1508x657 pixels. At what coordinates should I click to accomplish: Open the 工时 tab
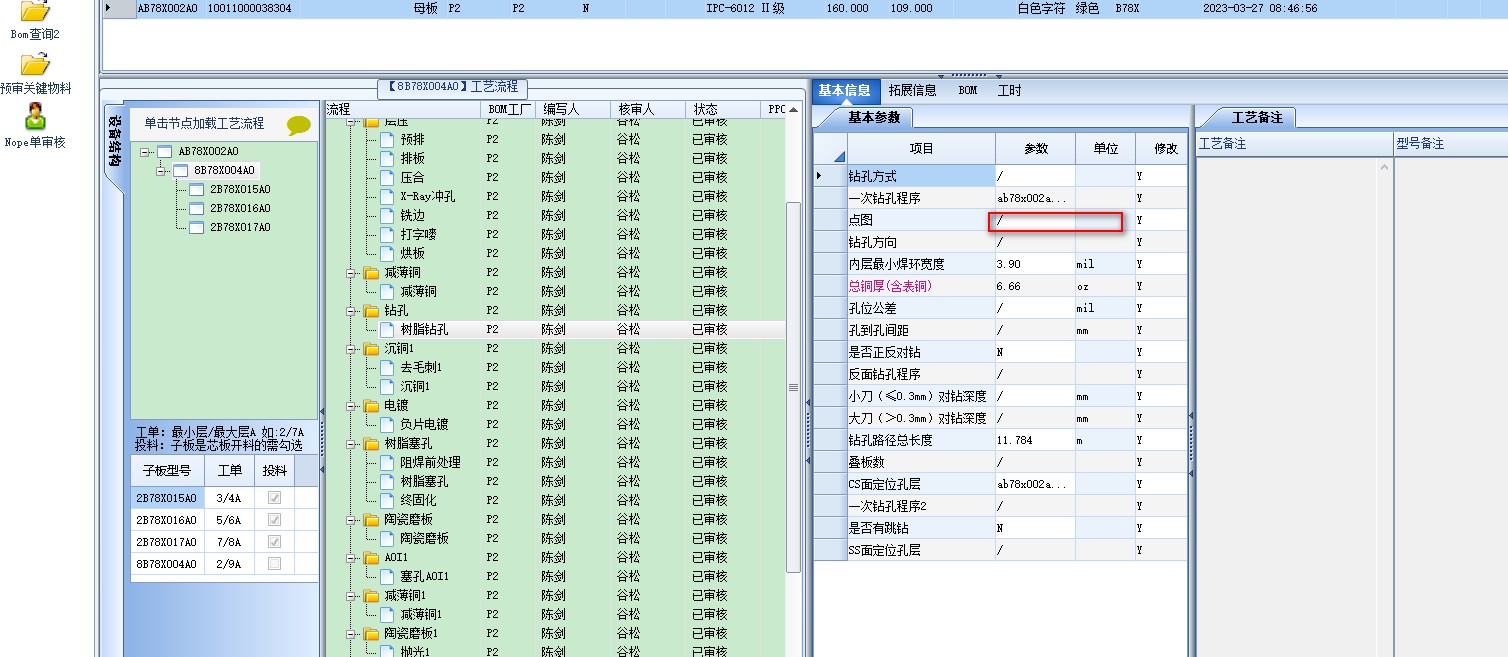[x=1009, y=90]
